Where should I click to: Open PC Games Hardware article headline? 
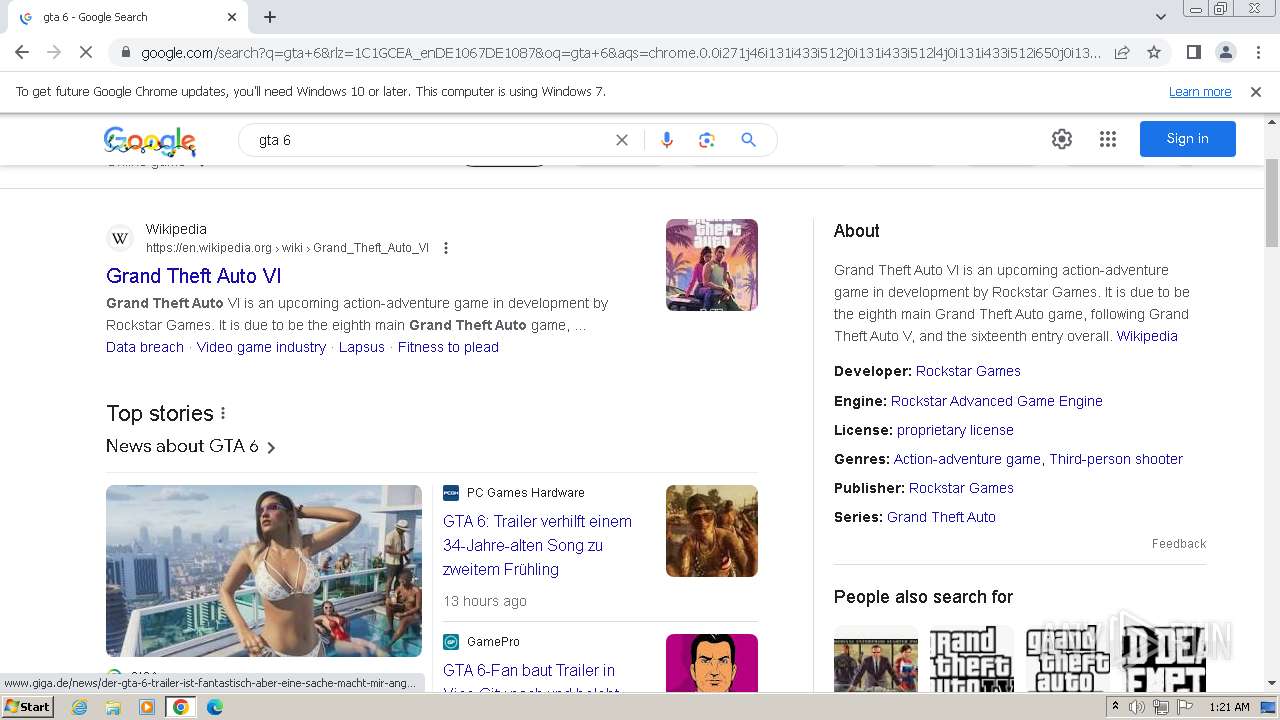[x=537, y=545]
